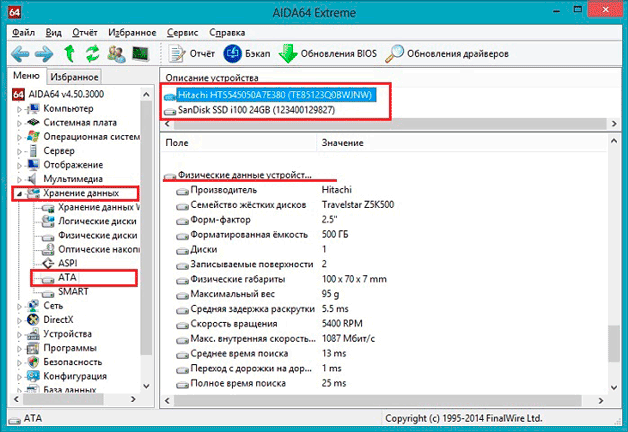628x432 pixels.
Task: Click right arrow of details horizontal scrollbar
Action: 600,400
